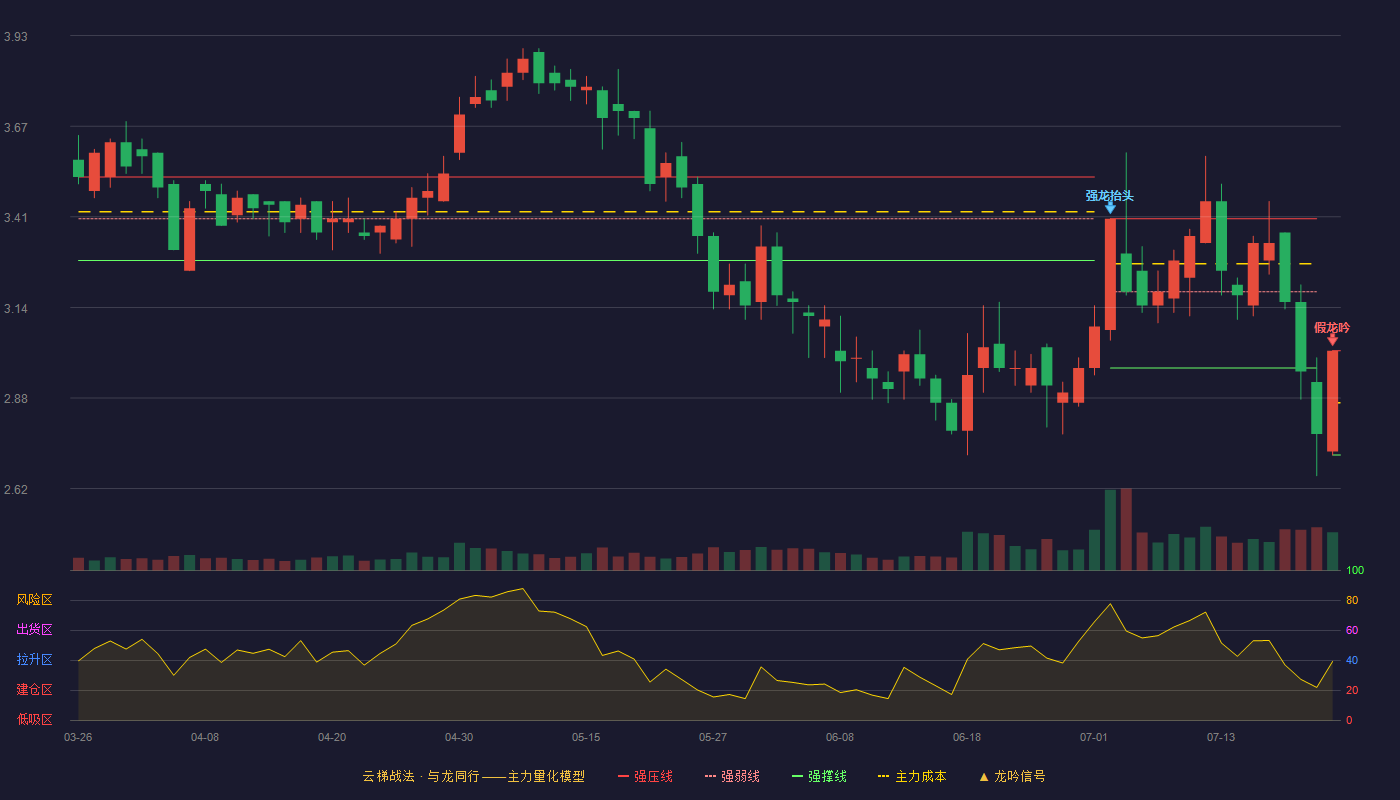Click the 06-08 date label
Viewport: 1400px width, 800px height.
tap(840, 737)
